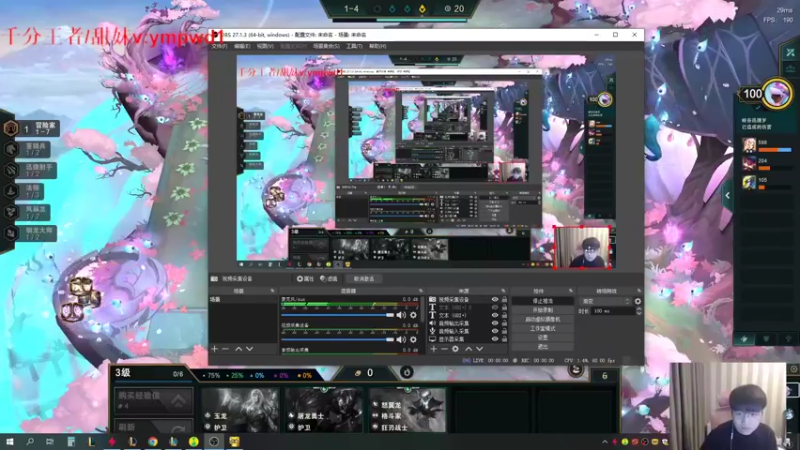
Task: Open Chrome from the Windows taskbar
Action: (153, 442)
